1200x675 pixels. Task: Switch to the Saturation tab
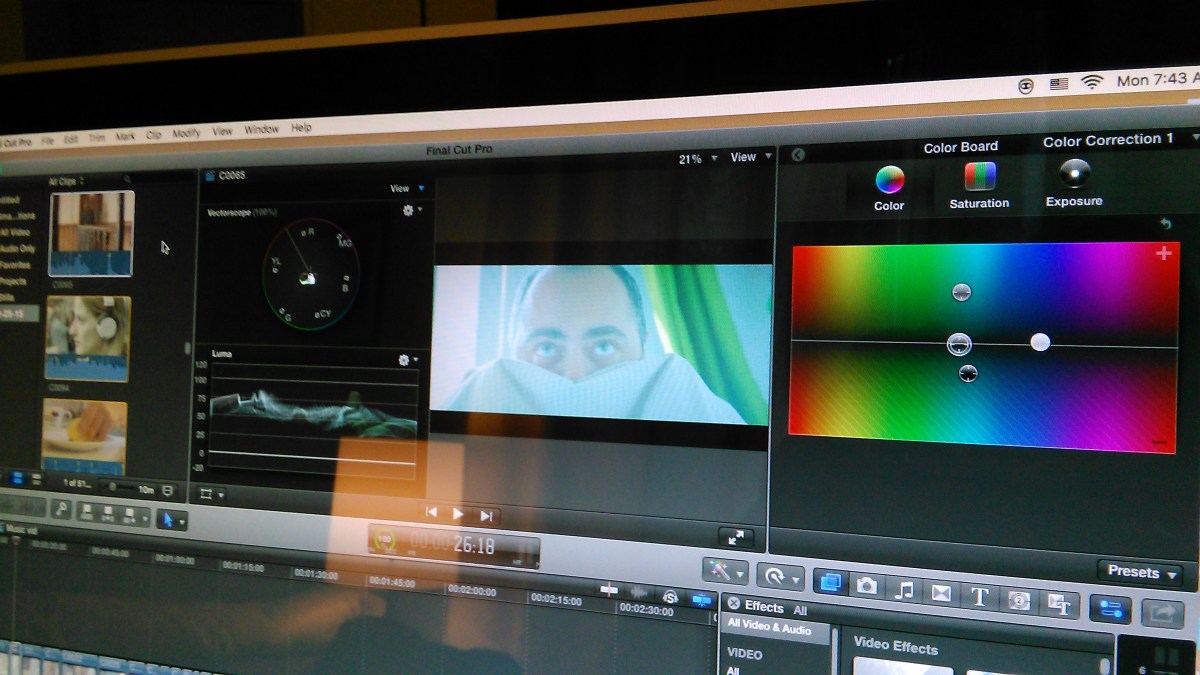(x=979, y=186)
